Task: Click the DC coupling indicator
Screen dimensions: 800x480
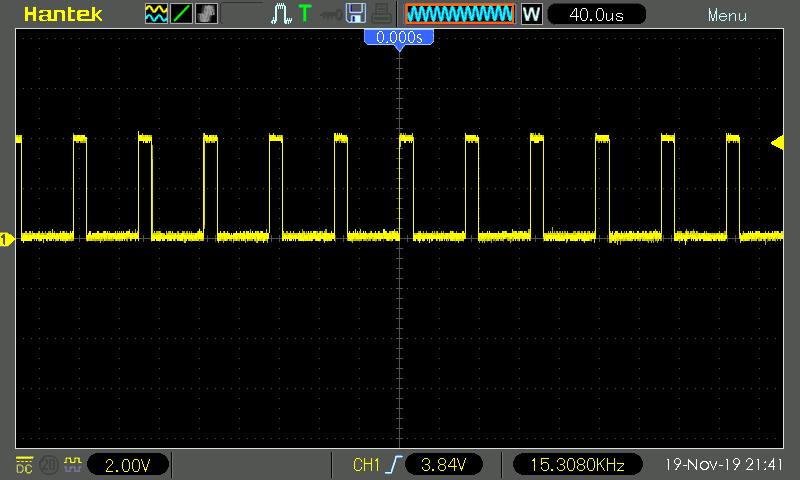Action: click(23, 465)
